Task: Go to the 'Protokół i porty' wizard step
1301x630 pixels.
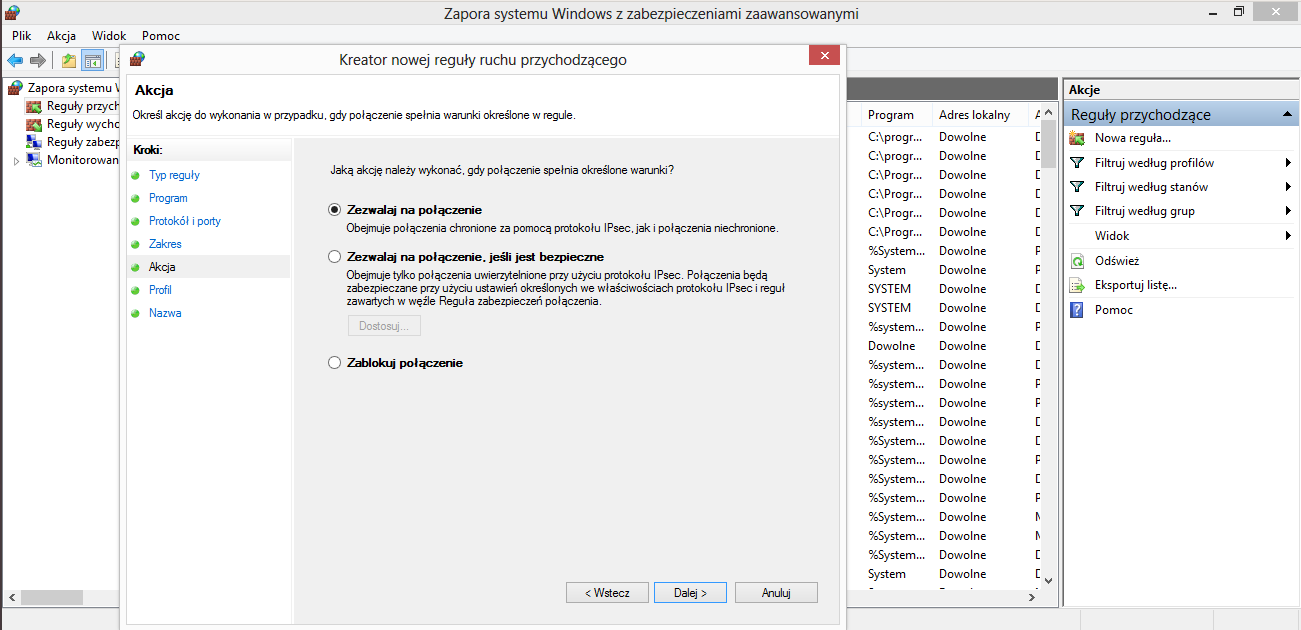Action: (x=185, y=221)
